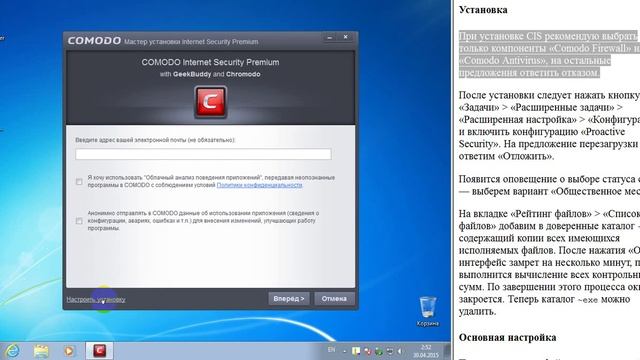Viewport: 640px width, 360px height.
Task: Enable anonymous usage data sending checkbox
Action: [x=79, y=221]
